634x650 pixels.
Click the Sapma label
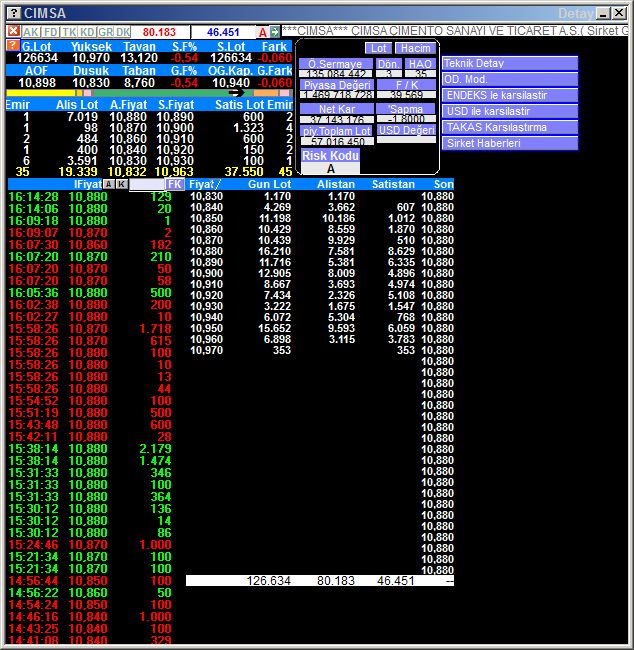406,109
